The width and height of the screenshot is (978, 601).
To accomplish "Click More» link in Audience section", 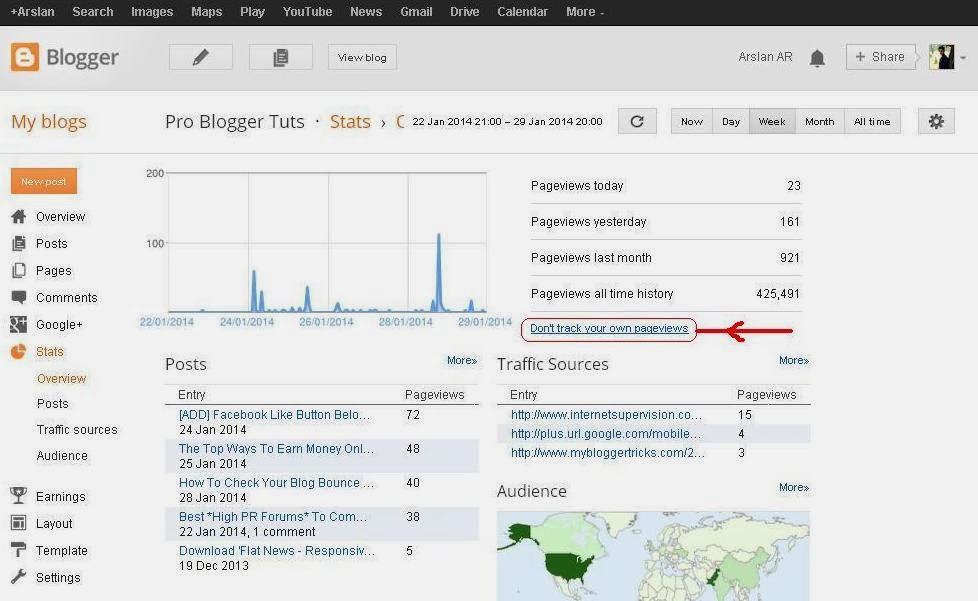I will [794, 488].
